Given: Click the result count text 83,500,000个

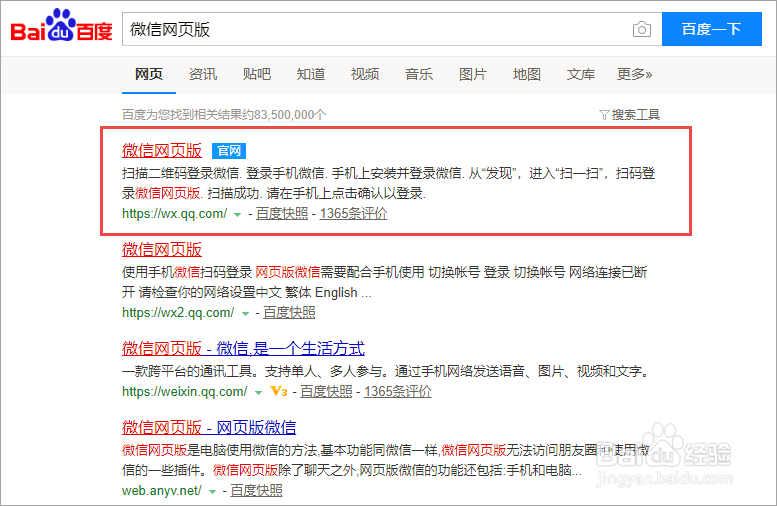Looking at the screenshot, I should pyautogui.click(x=290, y=115).
